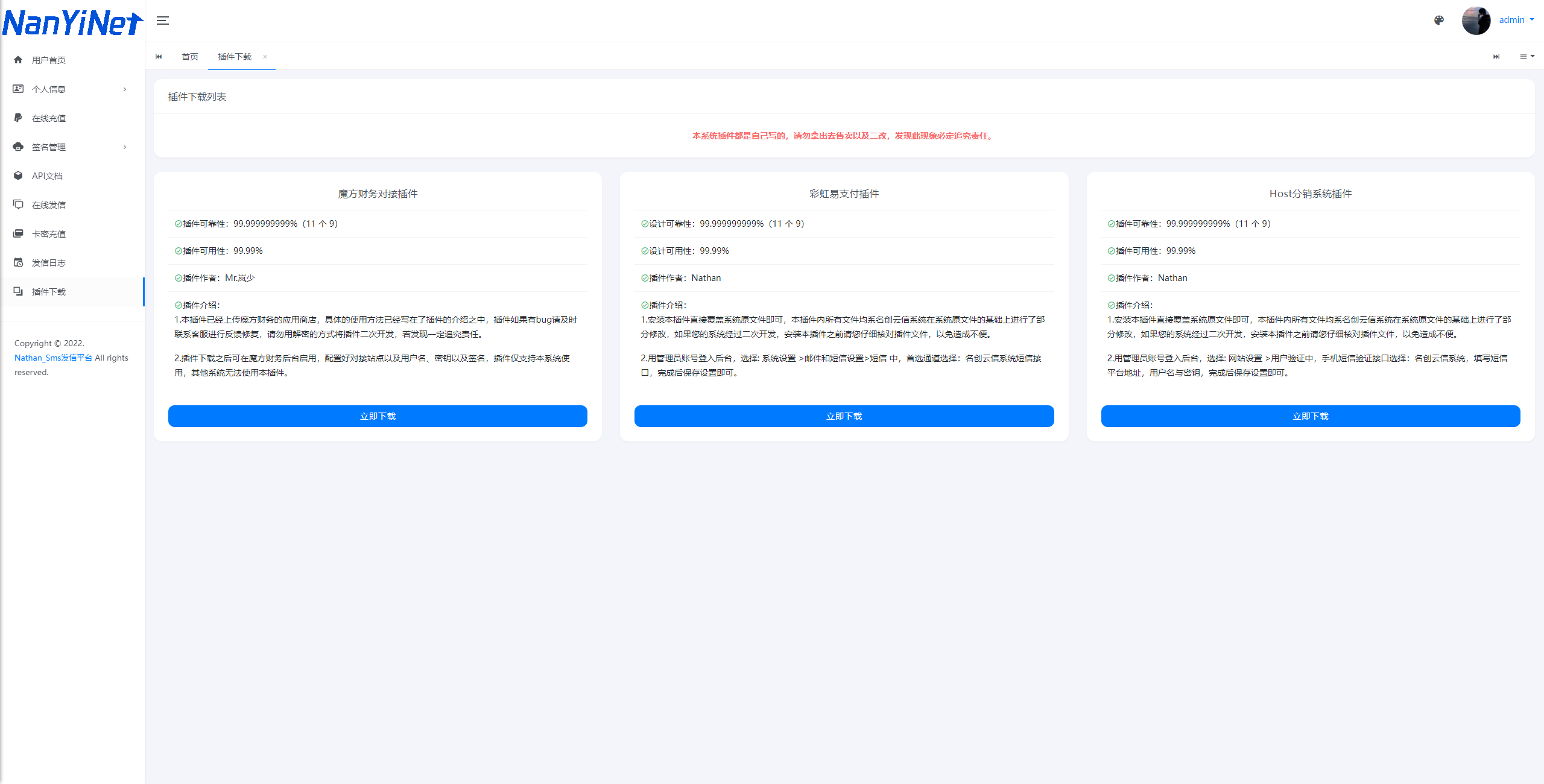
Task: Click the 在线充值 PayPal icon
Action: click(18, 118)
